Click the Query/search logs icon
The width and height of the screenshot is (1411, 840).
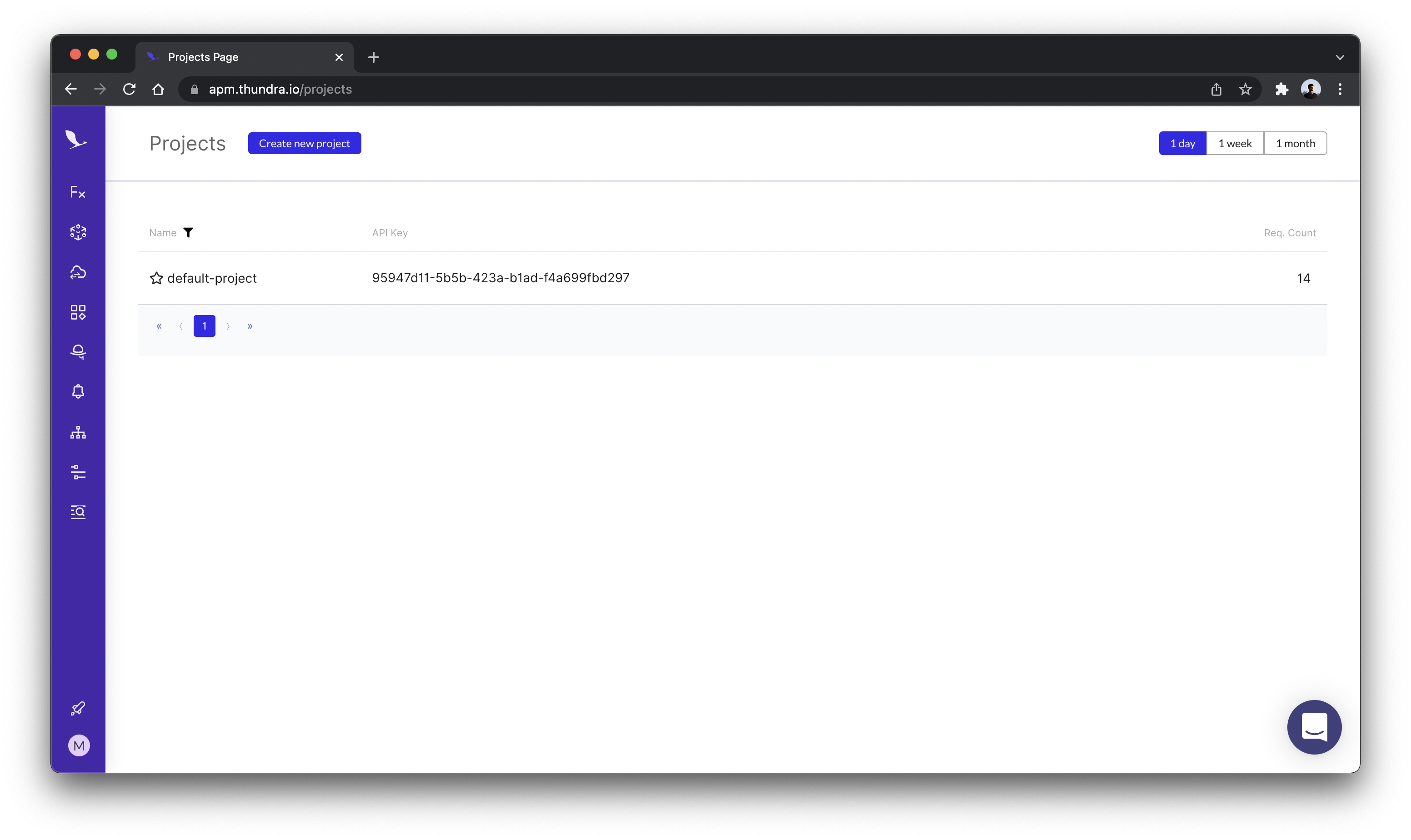pos(78,512)
